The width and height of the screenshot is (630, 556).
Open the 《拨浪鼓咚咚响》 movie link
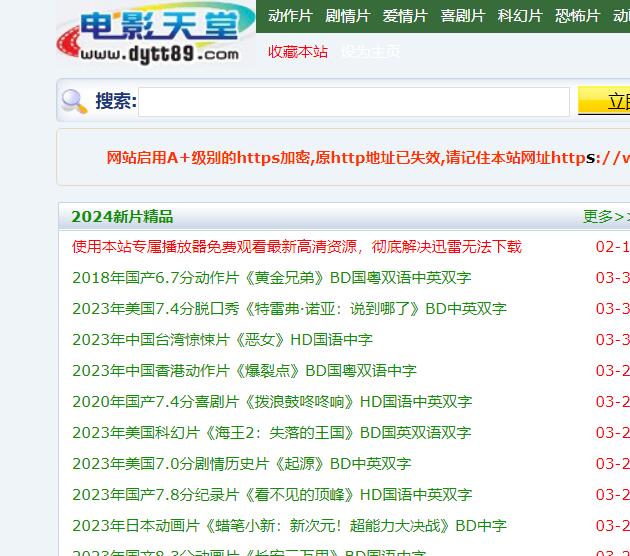coord(272,401)
